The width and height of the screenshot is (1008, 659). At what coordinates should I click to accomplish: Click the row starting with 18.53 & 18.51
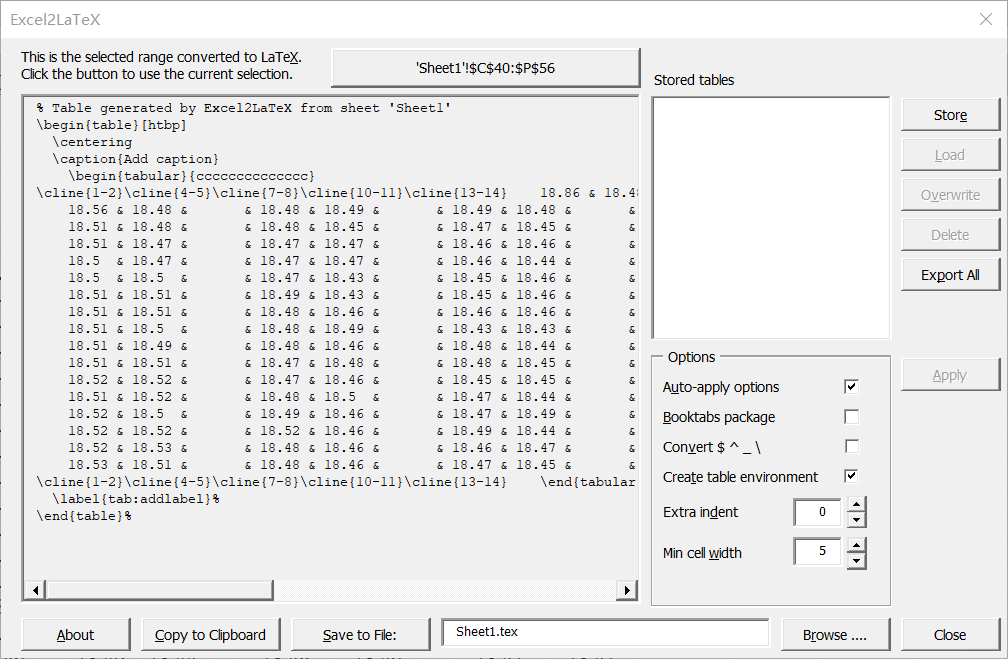click(352, 465)
